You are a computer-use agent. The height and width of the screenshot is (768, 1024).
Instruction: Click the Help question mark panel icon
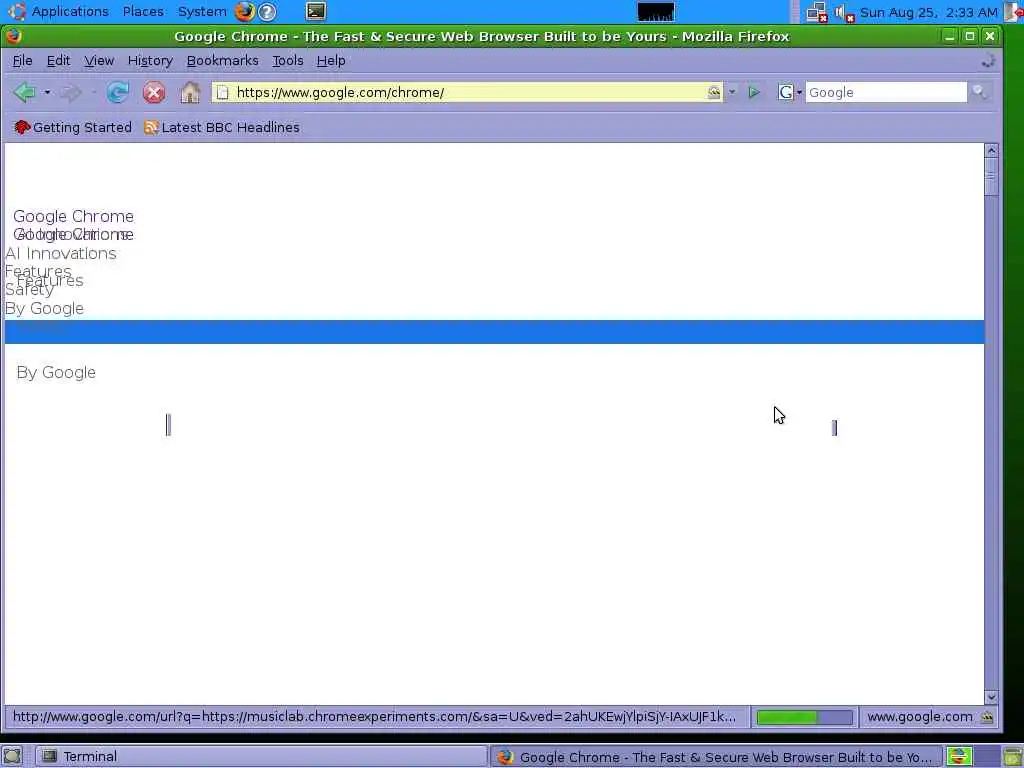267,12
